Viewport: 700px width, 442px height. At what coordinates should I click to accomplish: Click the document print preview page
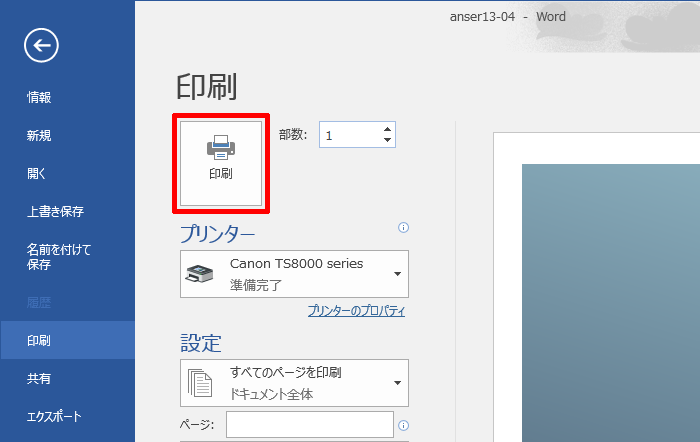[597, 287]
